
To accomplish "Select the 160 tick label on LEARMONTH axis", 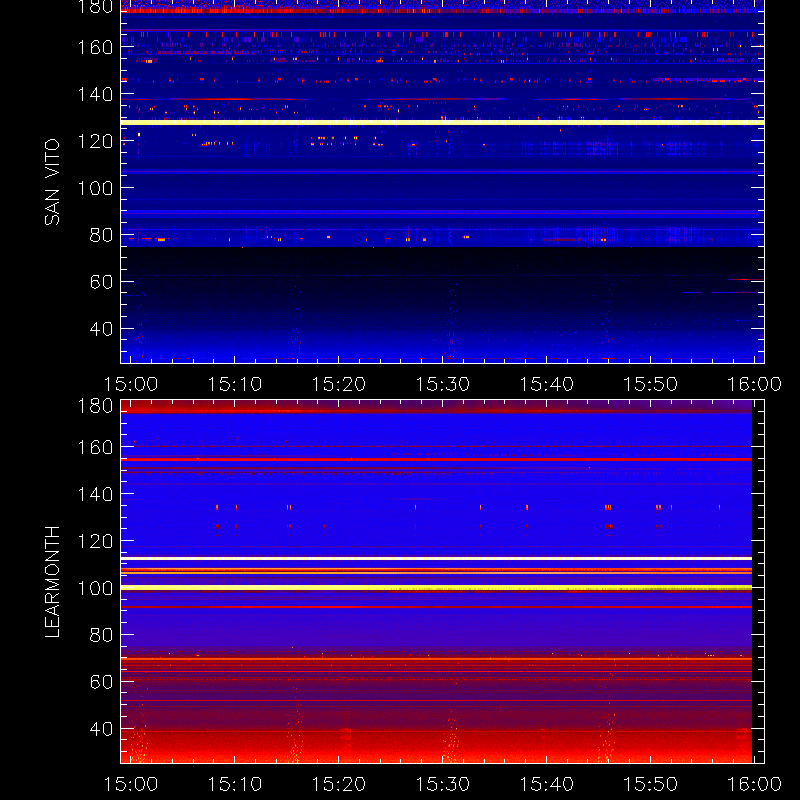I will 95,447.
